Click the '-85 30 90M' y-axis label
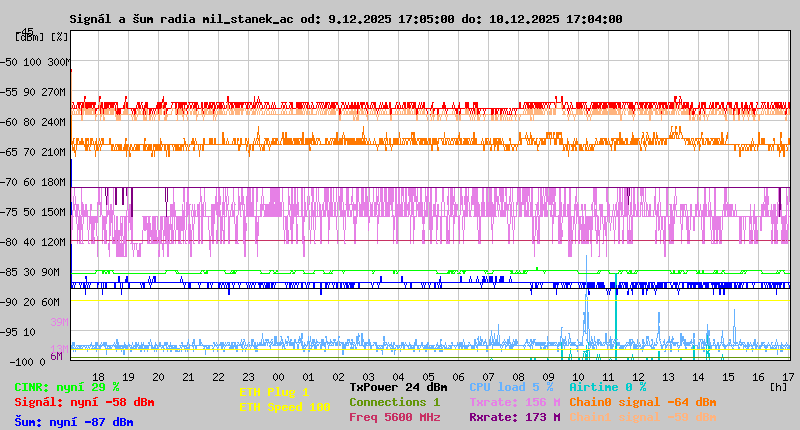 point(30,272)
